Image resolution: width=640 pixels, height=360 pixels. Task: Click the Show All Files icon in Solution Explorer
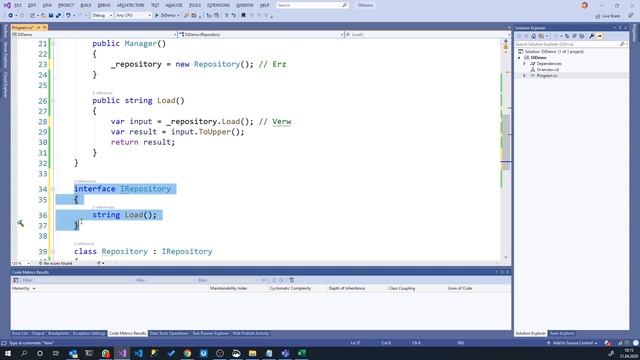point(582,36)
